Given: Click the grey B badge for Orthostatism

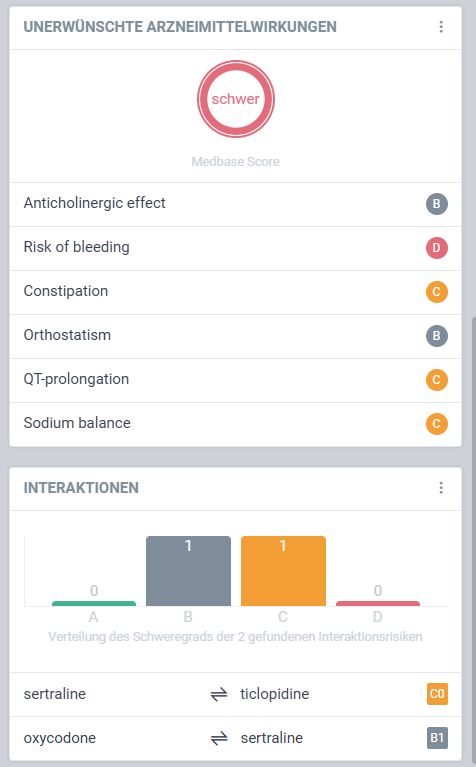Looking at the screenshot, I should click(x=436, y=336).
